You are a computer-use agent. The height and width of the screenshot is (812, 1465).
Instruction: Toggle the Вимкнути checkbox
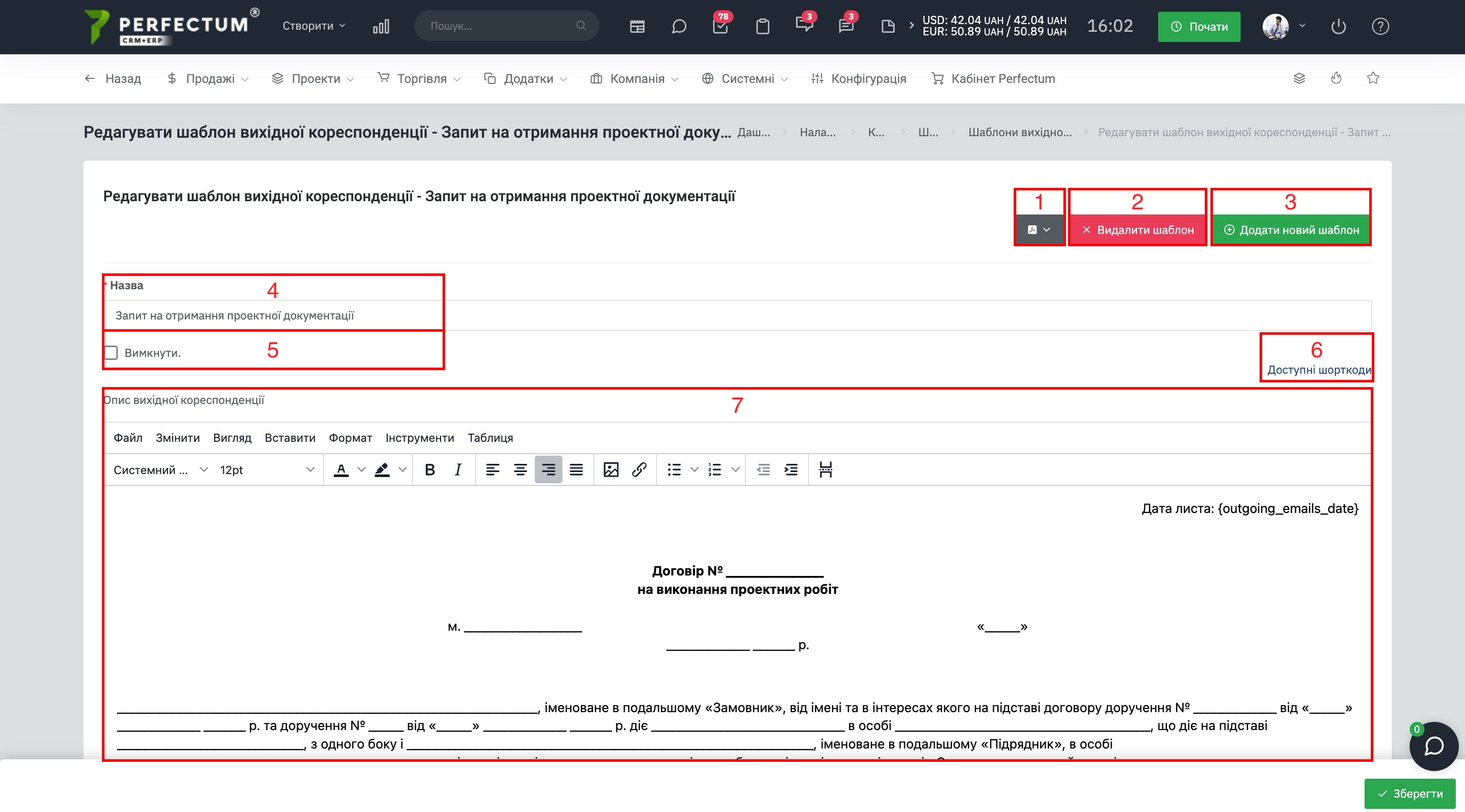pos(111,353)
